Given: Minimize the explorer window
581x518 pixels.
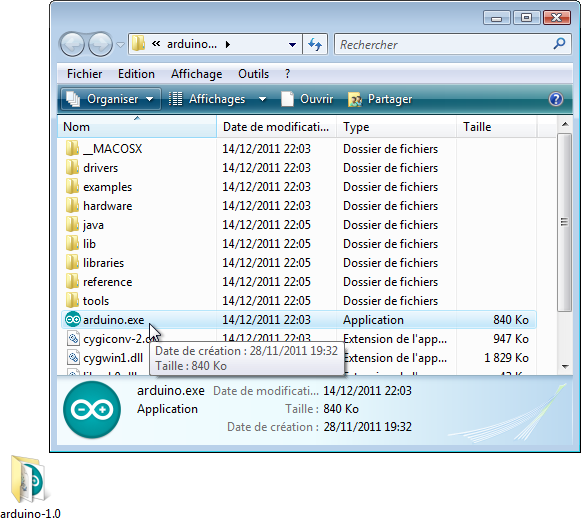Looking at the screenshot, I should pyautogui.click(x=497, y=18).
